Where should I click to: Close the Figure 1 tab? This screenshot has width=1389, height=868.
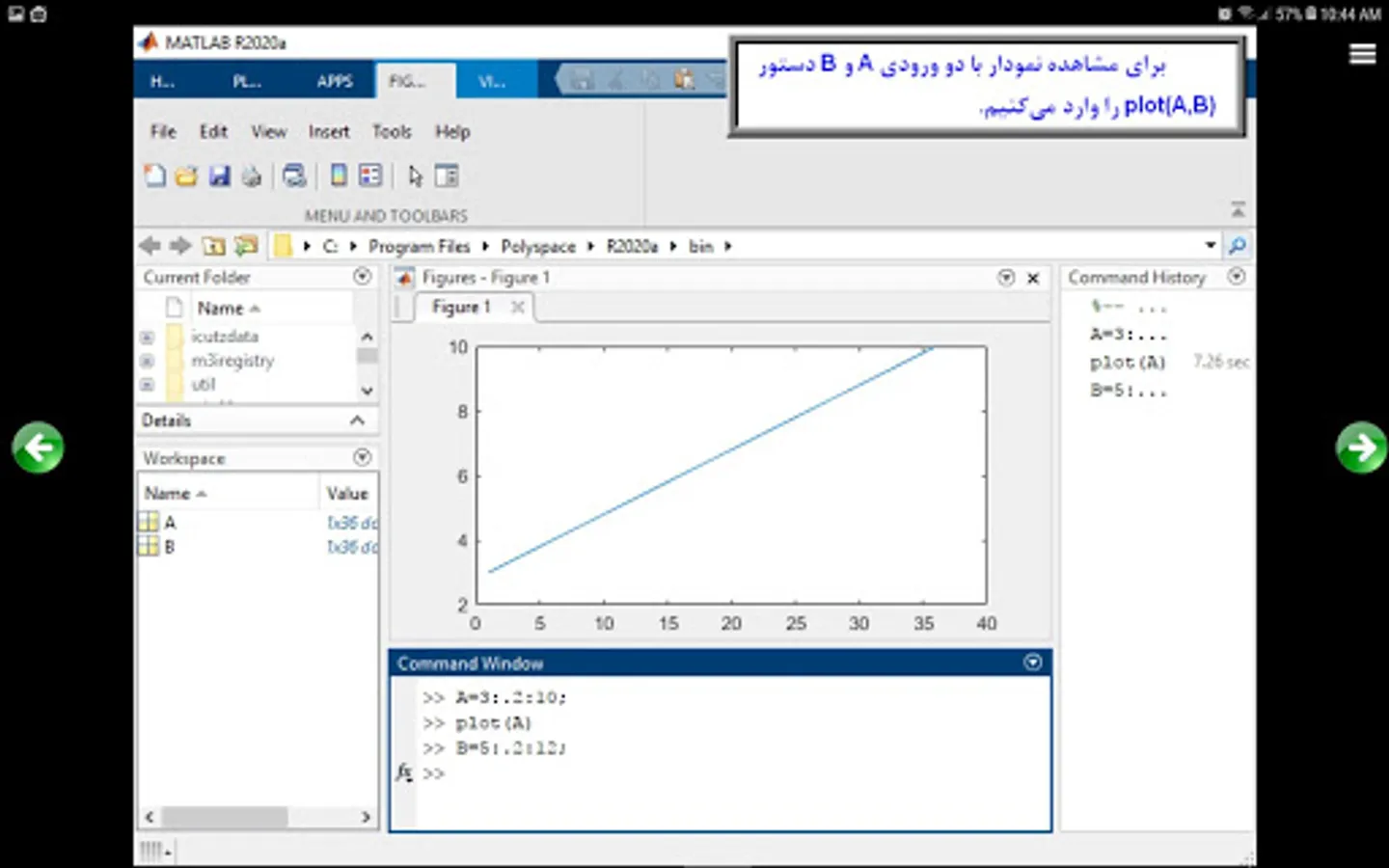518,307
